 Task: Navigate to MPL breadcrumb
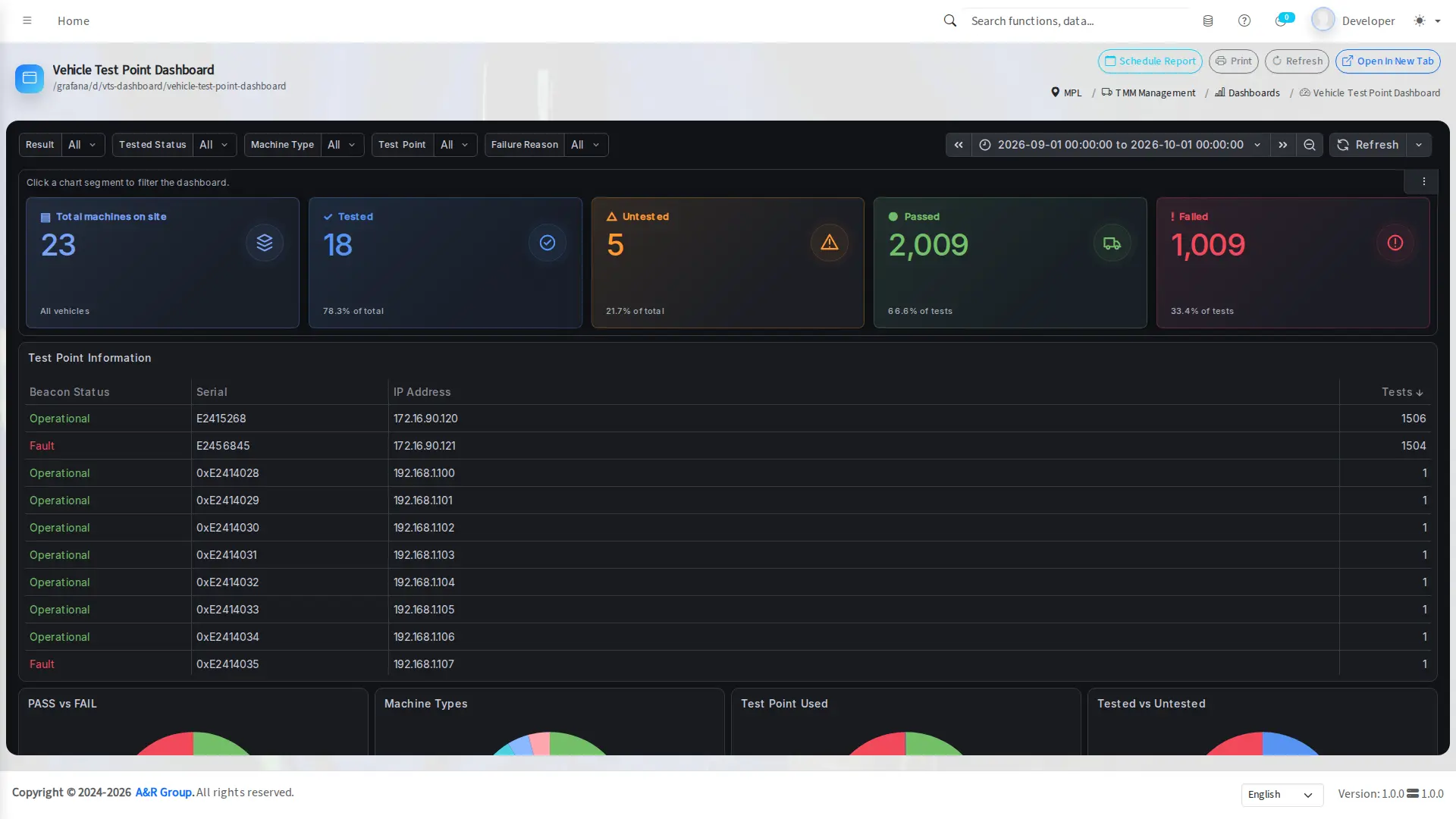(x=1066, y=93)
